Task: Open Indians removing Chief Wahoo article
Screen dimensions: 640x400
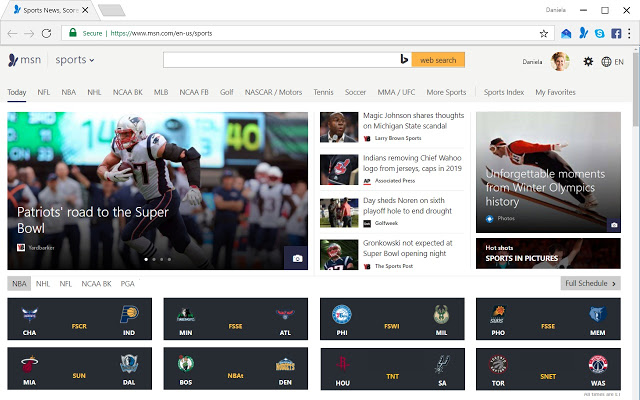Action: 412,163
